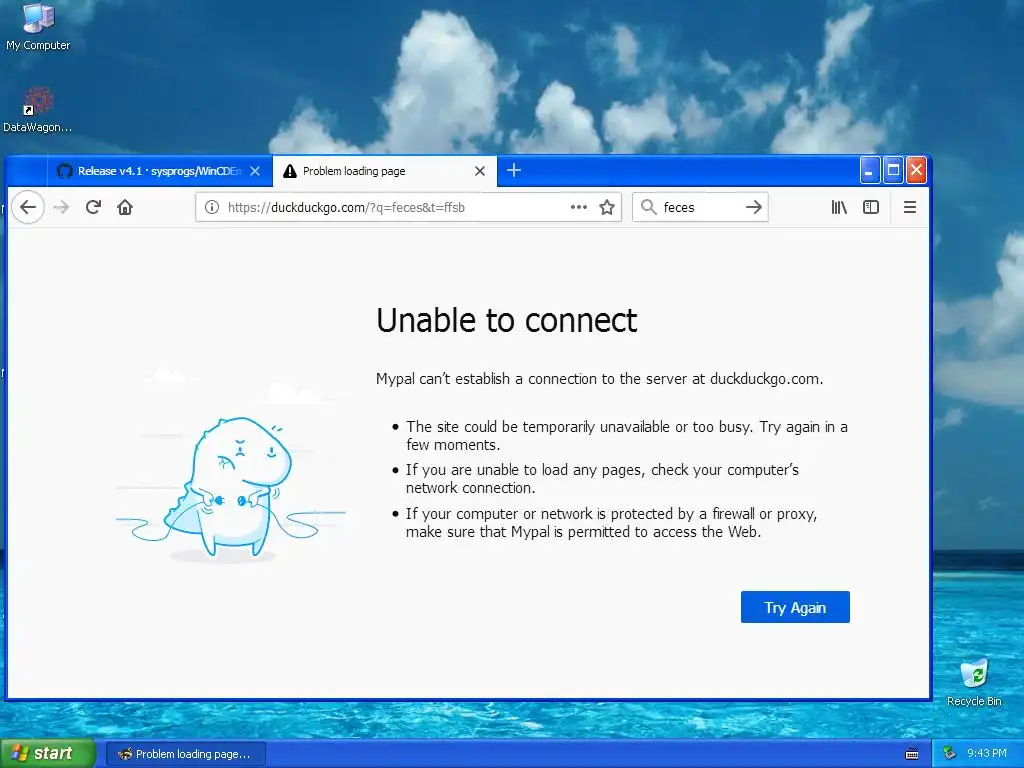The image size is (1024, 768).
Task: Maximize the Mypal browser window
Action: (x=893, y=171)
